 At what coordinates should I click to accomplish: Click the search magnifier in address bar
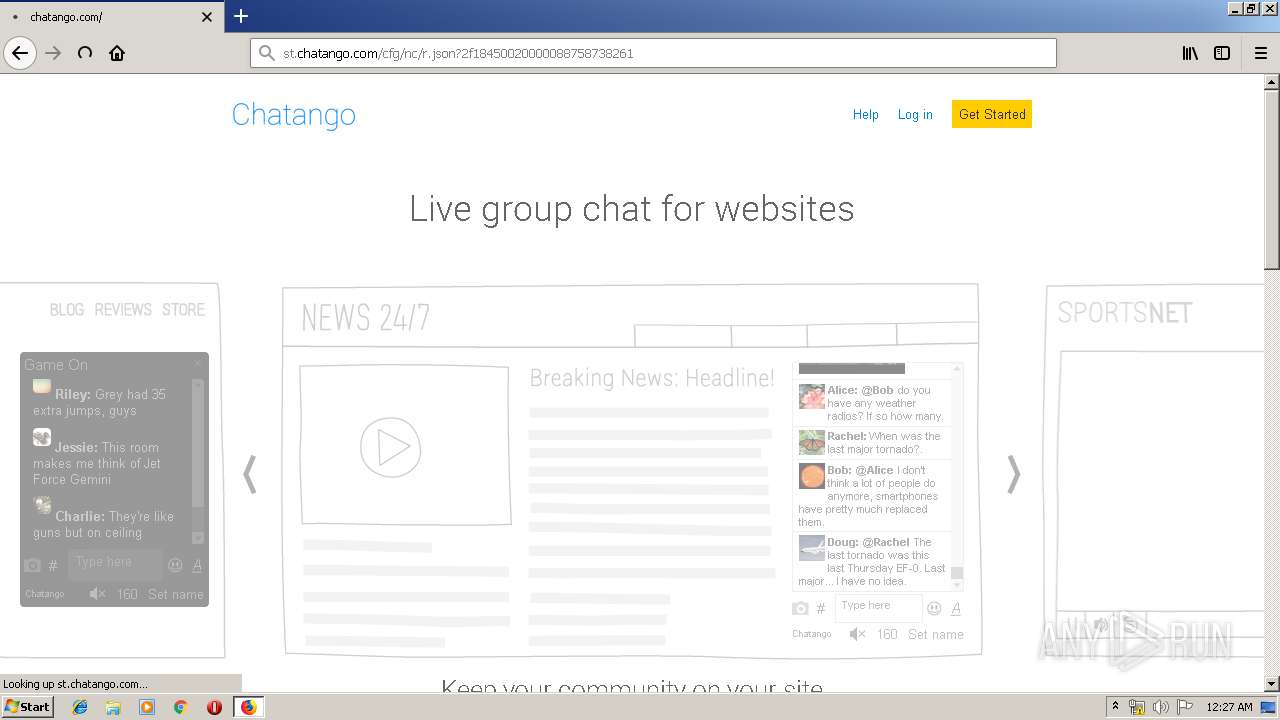266,53
